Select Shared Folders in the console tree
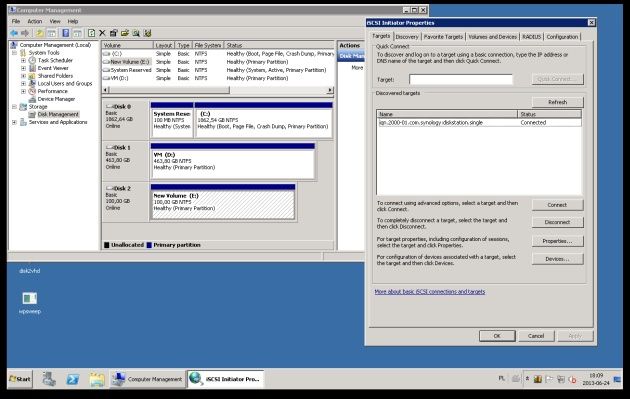The height and width of the screenshot is (399, 630). (x=55, y=76)
